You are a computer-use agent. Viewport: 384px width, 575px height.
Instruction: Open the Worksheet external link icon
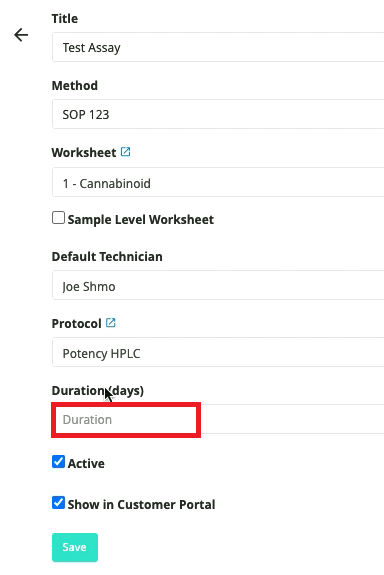tap(125, 152)
